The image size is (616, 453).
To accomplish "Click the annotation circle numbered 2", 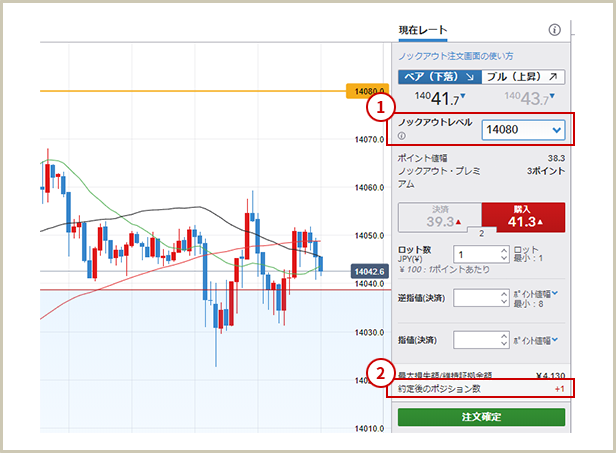I will pyautogui.click(x=378, y=372).
